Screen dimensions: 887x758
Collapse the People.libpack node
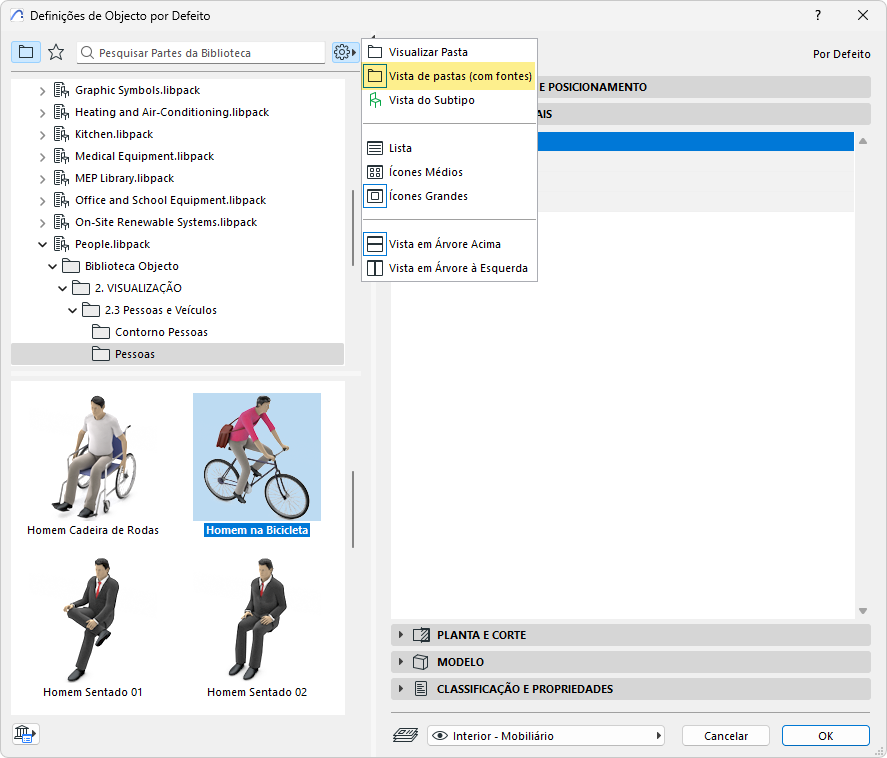(42, 244)
